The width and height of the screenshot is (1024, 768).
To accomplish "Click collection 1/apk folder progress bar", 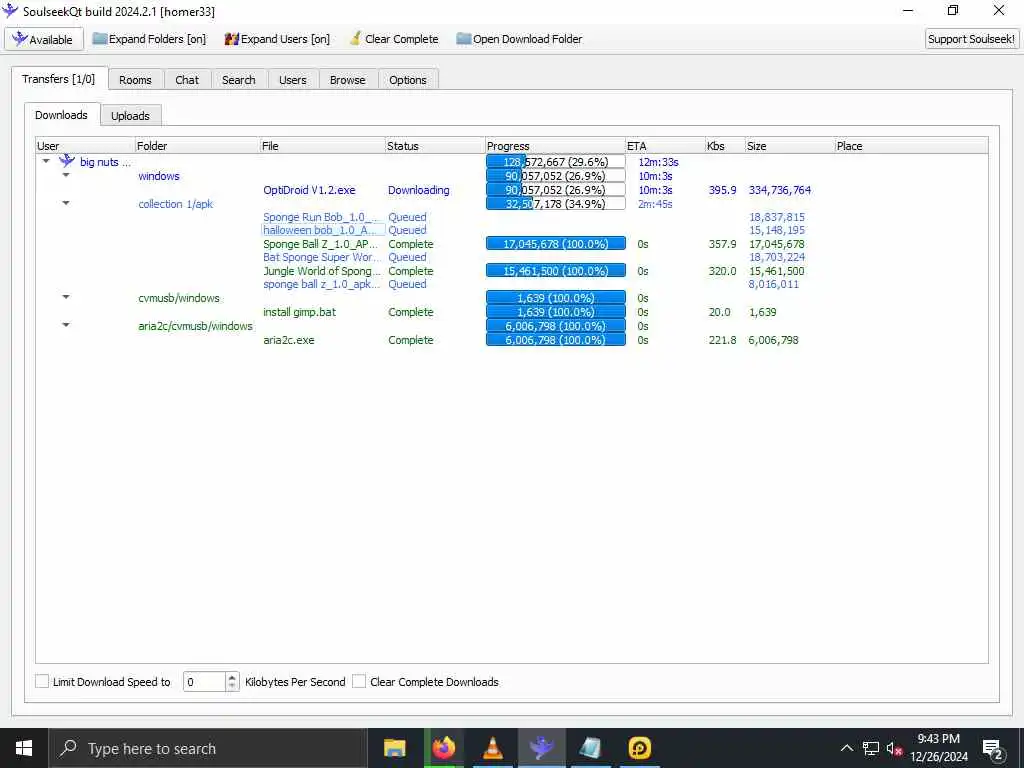I will 556,204.
